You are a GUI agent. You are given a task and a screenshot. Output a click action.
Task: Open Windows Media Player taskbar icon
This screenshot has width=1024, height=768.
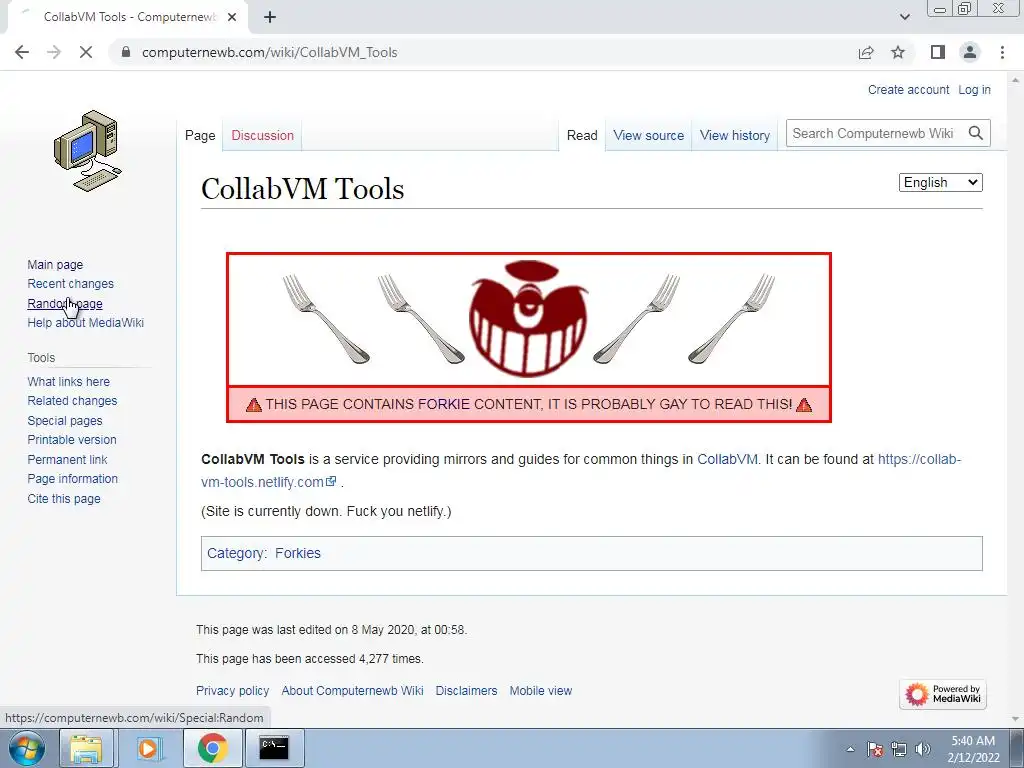148,748
